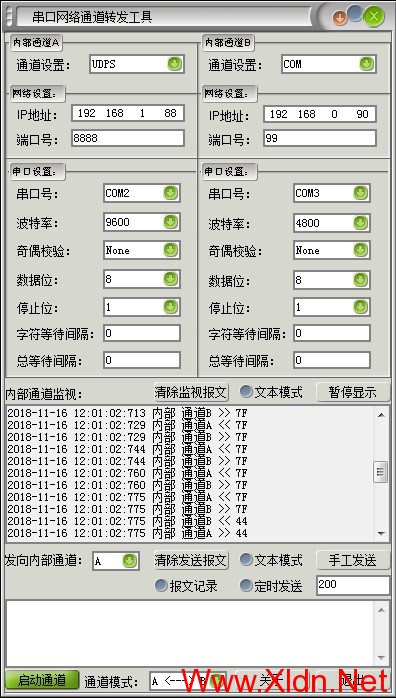Click the 手工发送 button
This screenshot has height=698, width=396.
[x=353, y=560]
